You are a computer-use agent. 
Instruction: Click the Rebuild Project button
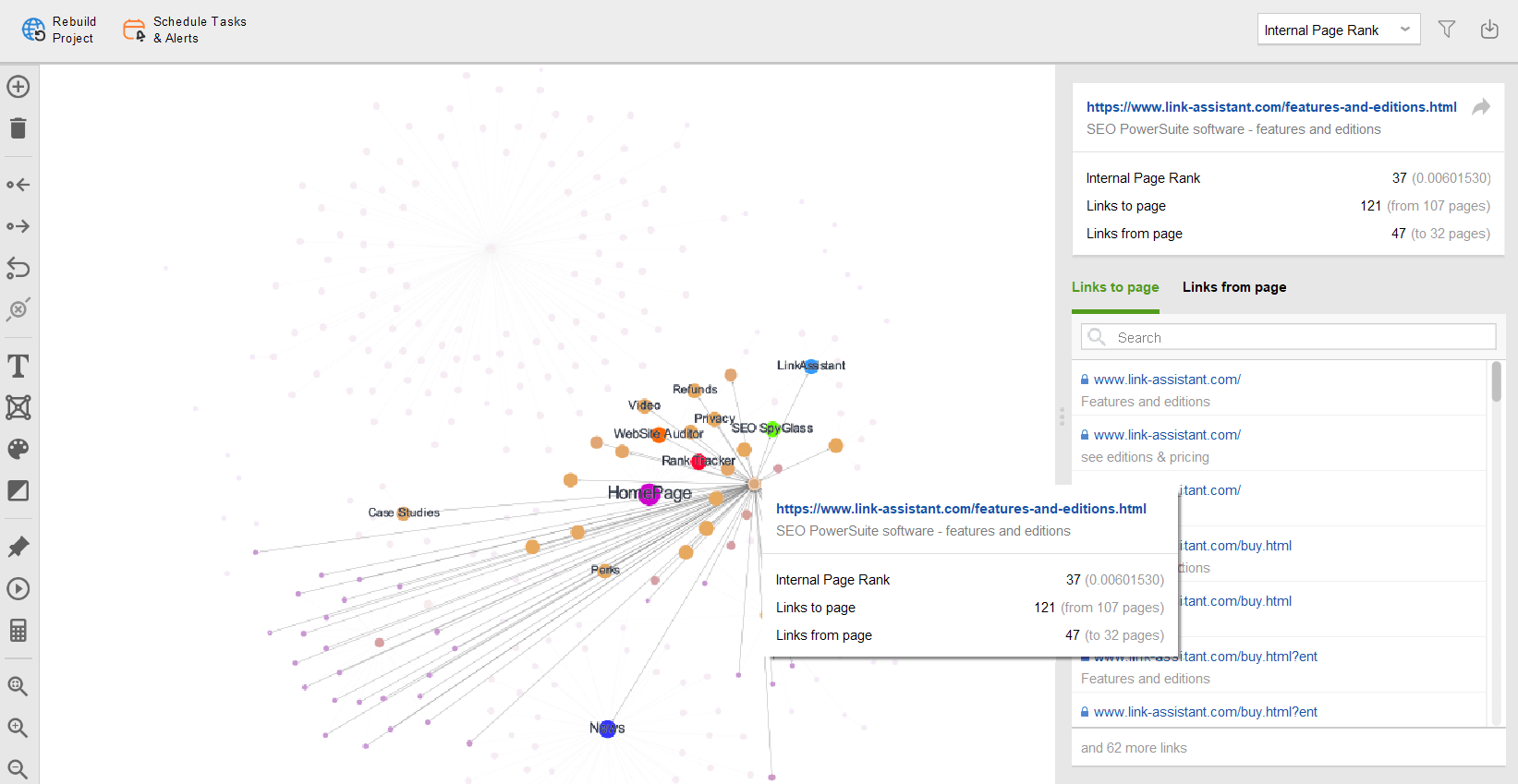[59, 30]
